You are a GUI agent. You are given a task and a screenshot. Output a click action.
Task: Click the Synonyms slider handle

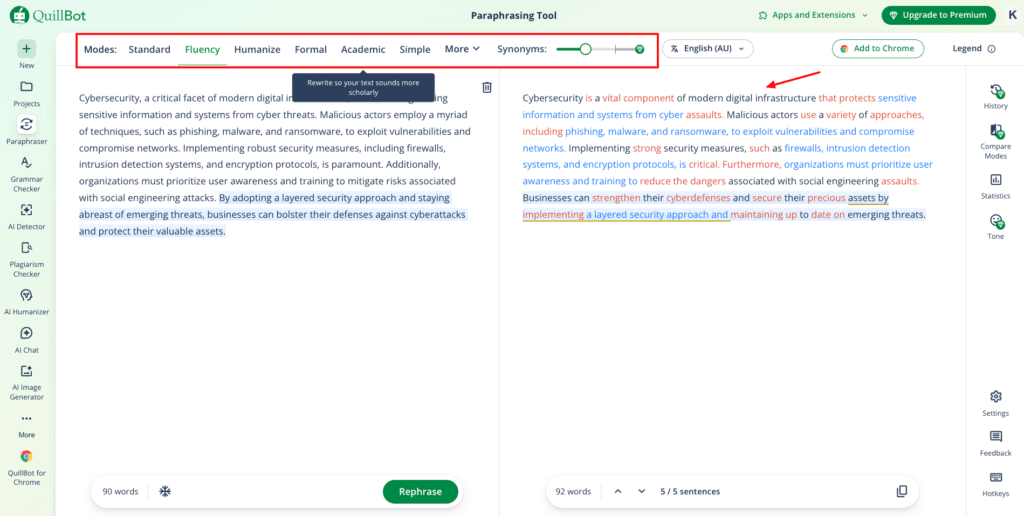point(586,49)
